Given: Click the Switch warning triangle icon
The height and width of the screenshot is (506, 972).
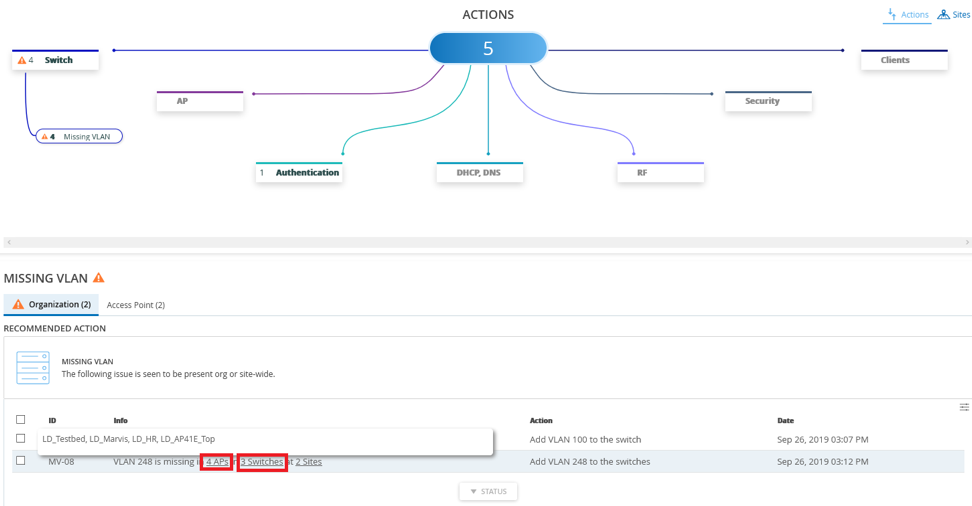Looking at the screenshot, I should 21,61.
